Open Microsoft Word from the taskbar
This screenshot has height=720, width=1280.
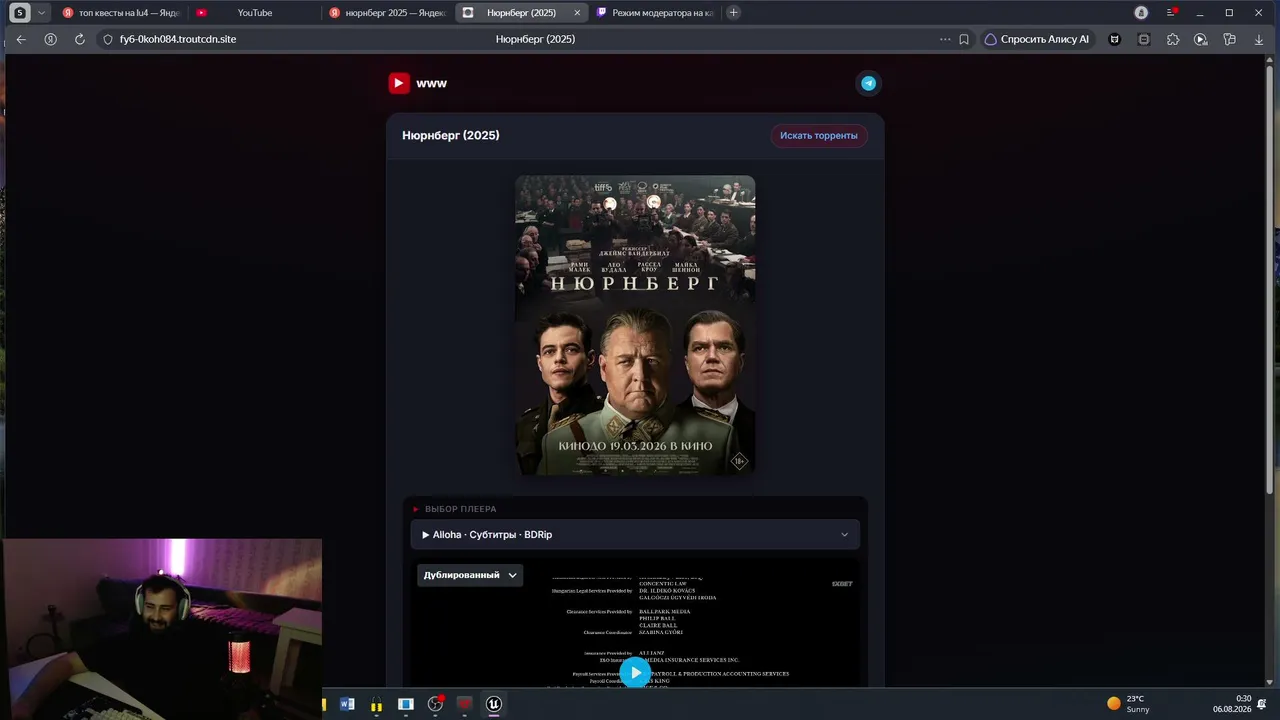click(x=347, y=704)
